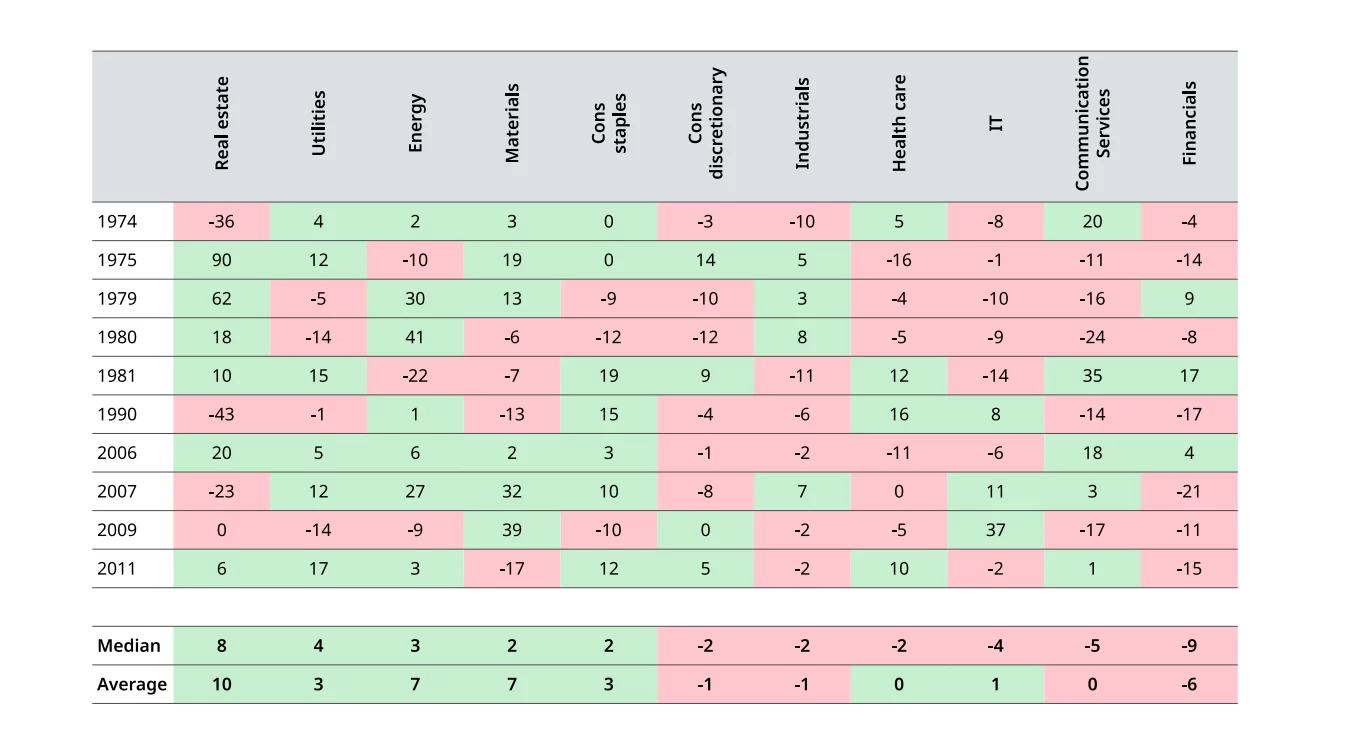Select the Financials column header
This screenshot has height=734, width=1352.
(1189, 123)
